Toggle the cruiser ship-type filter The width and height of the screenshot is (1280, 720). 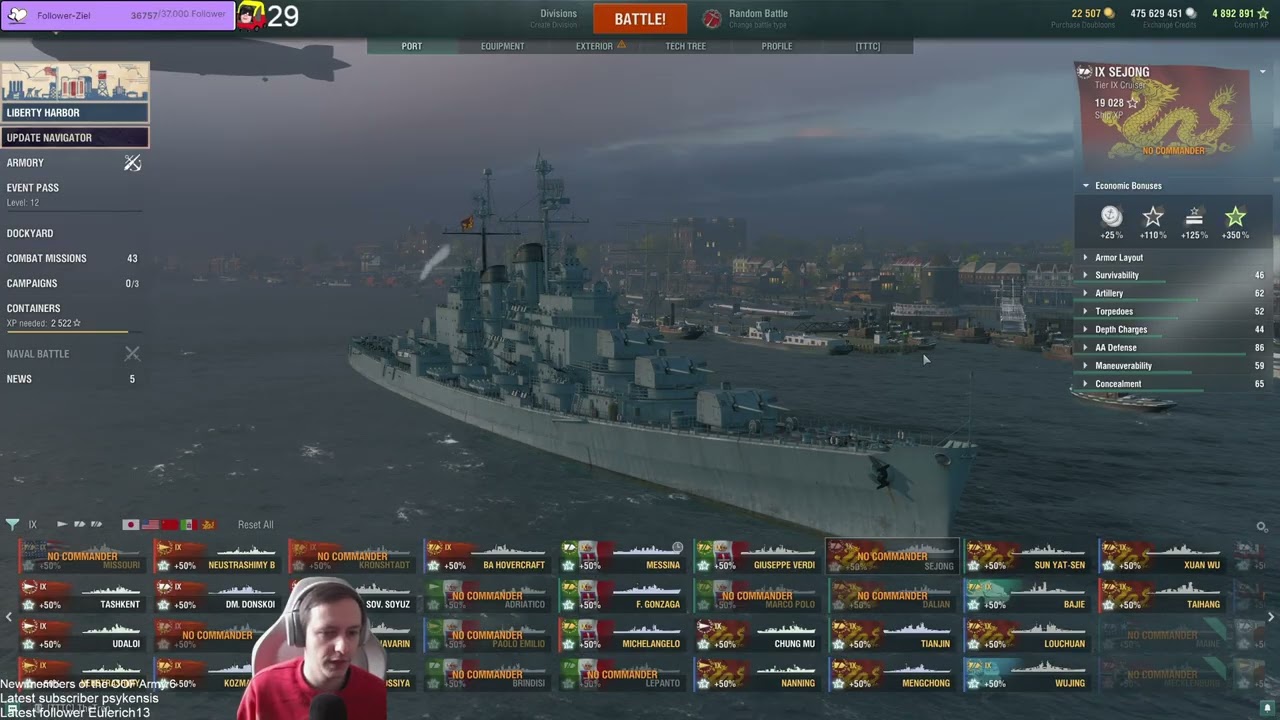[x=79, y=525]
